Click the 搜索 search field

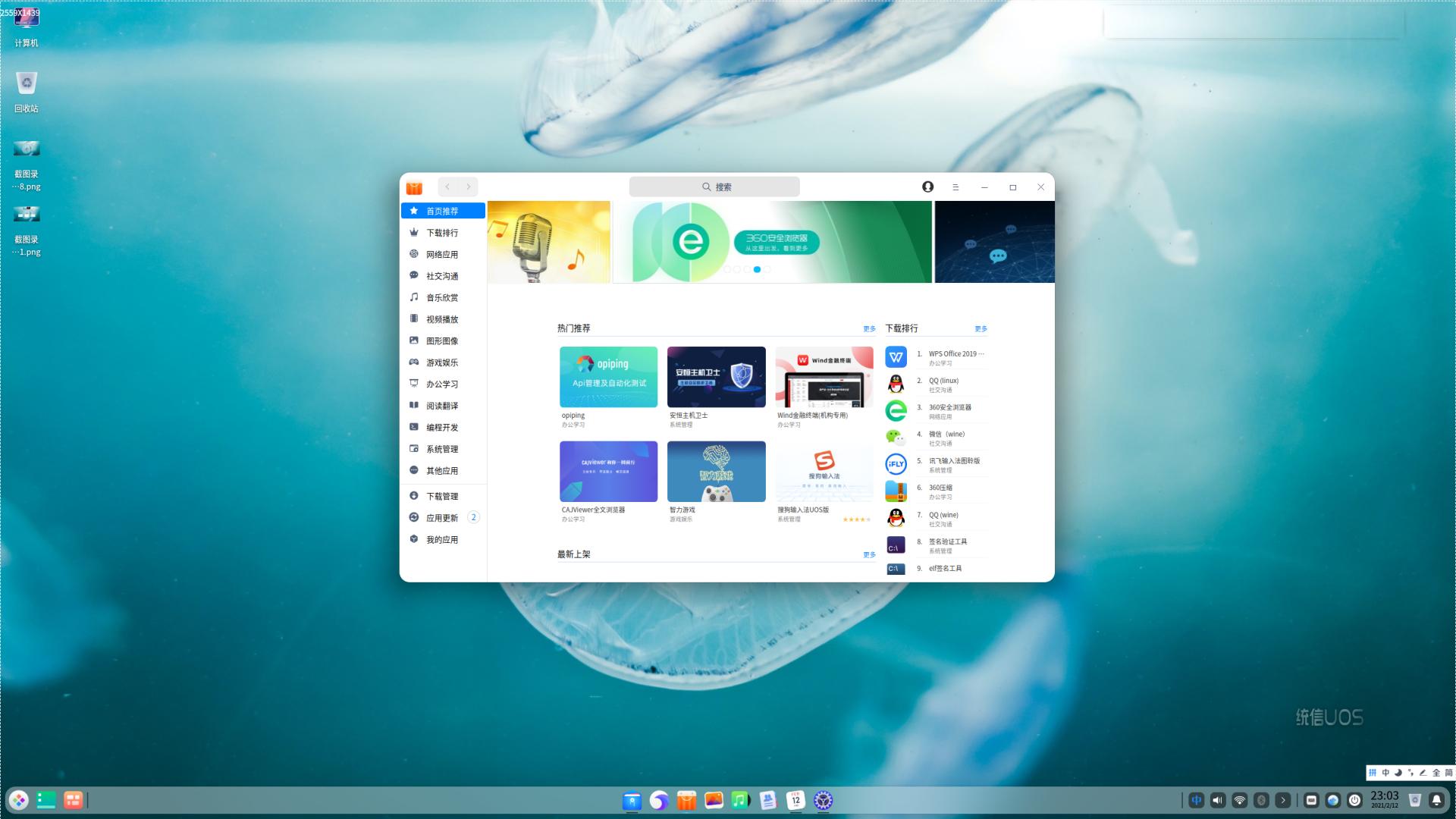(x=714, y=187)
